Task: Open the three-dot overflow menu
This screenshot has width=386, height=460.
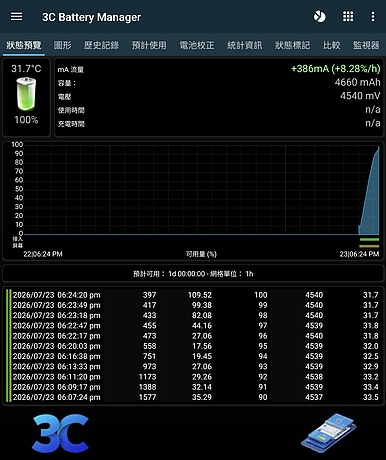Action: [373, 17]
